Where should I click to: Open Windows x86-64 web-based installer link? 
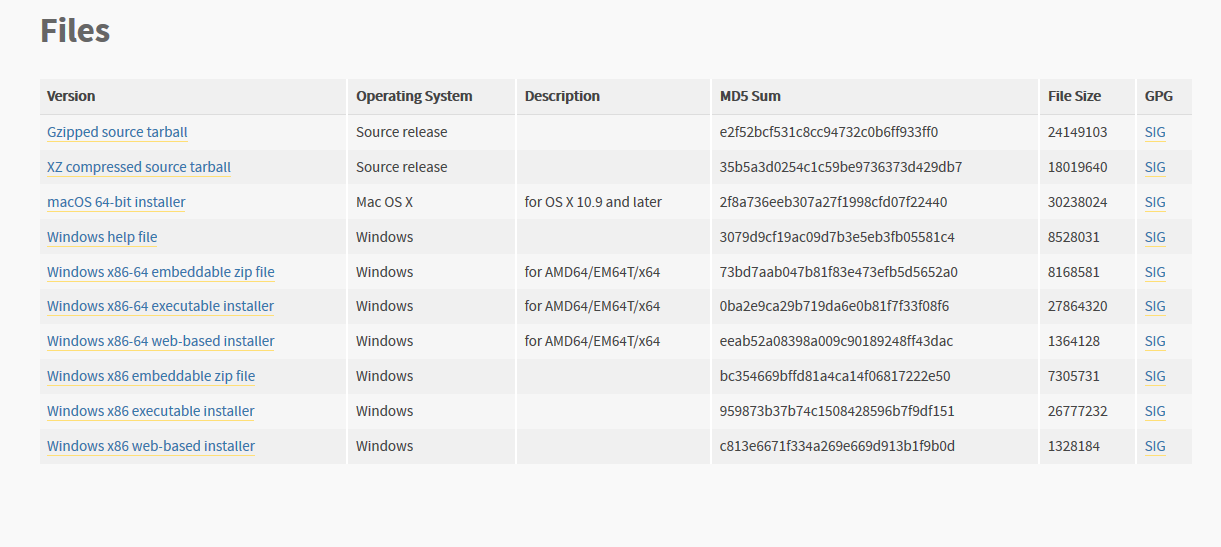[160, 341]
